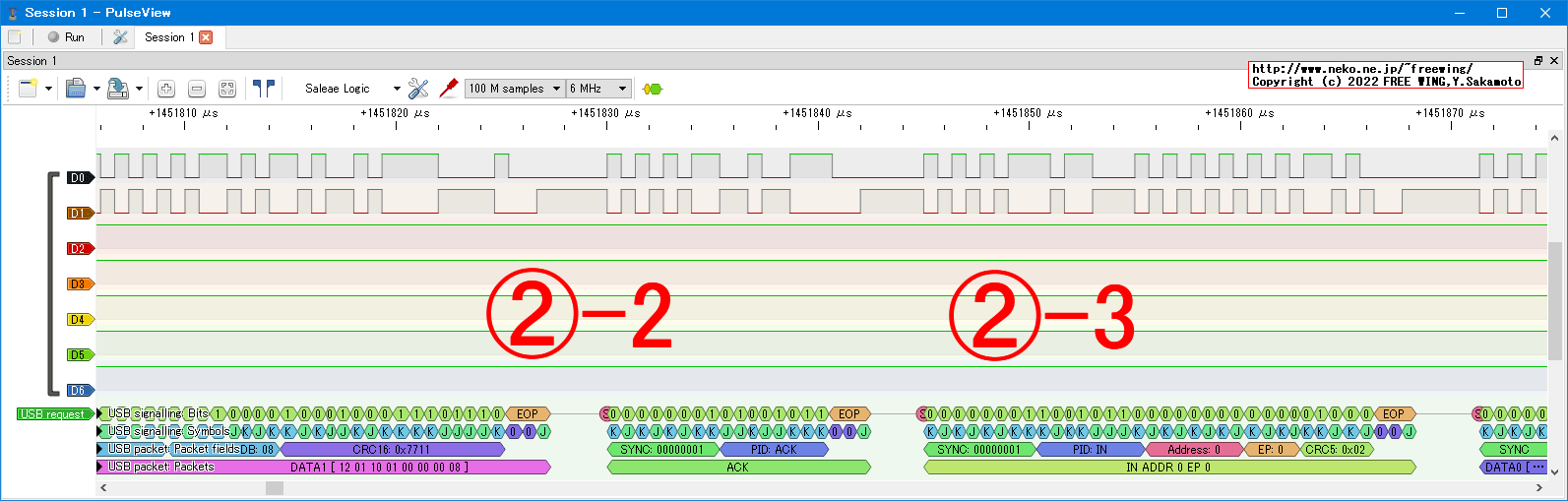
Task: Add a protocol decoder with yellow-green icon
Action: pos(652,89)
